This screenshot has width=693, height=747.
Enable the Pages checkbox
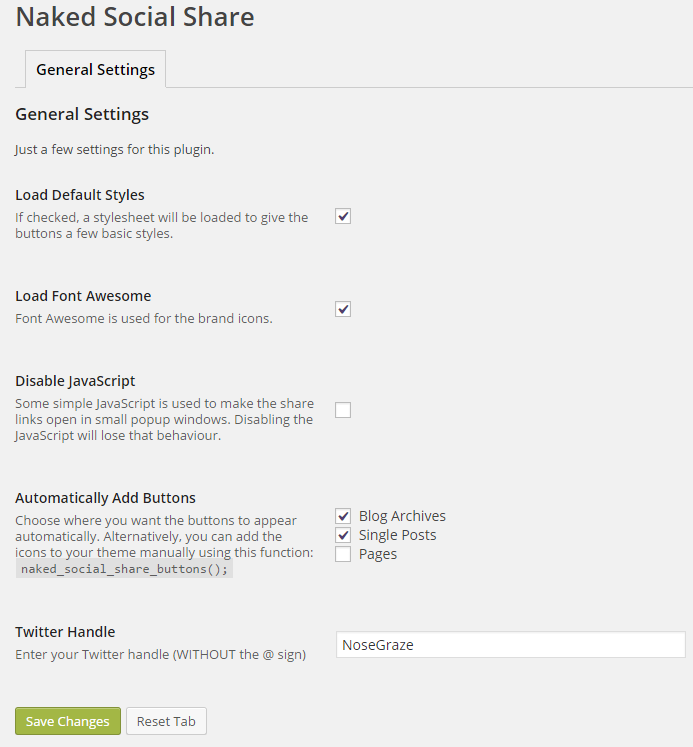(x=343, y=554)
